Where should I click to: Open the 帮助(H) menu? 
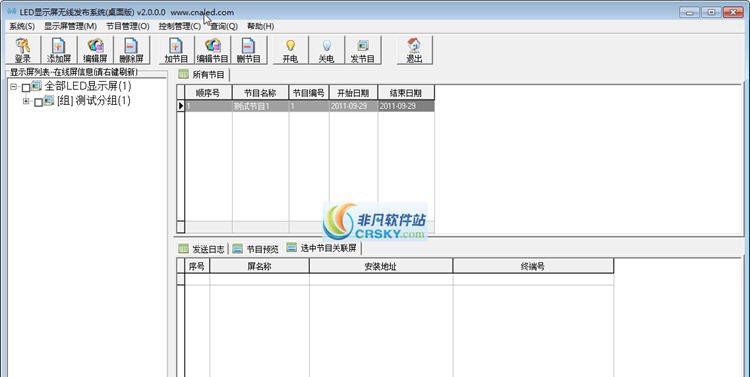tap(261, 26)
